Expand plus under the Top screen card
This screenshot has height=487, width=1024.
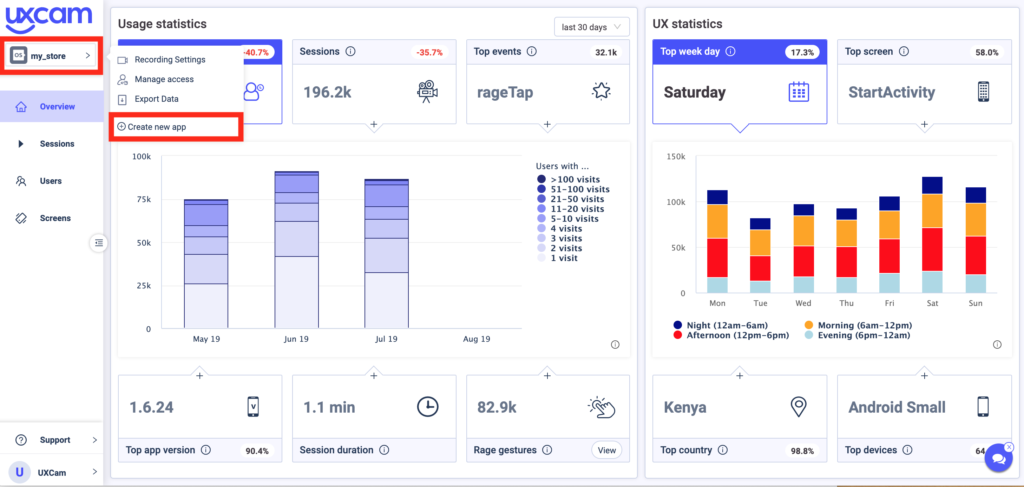[924, 124]
